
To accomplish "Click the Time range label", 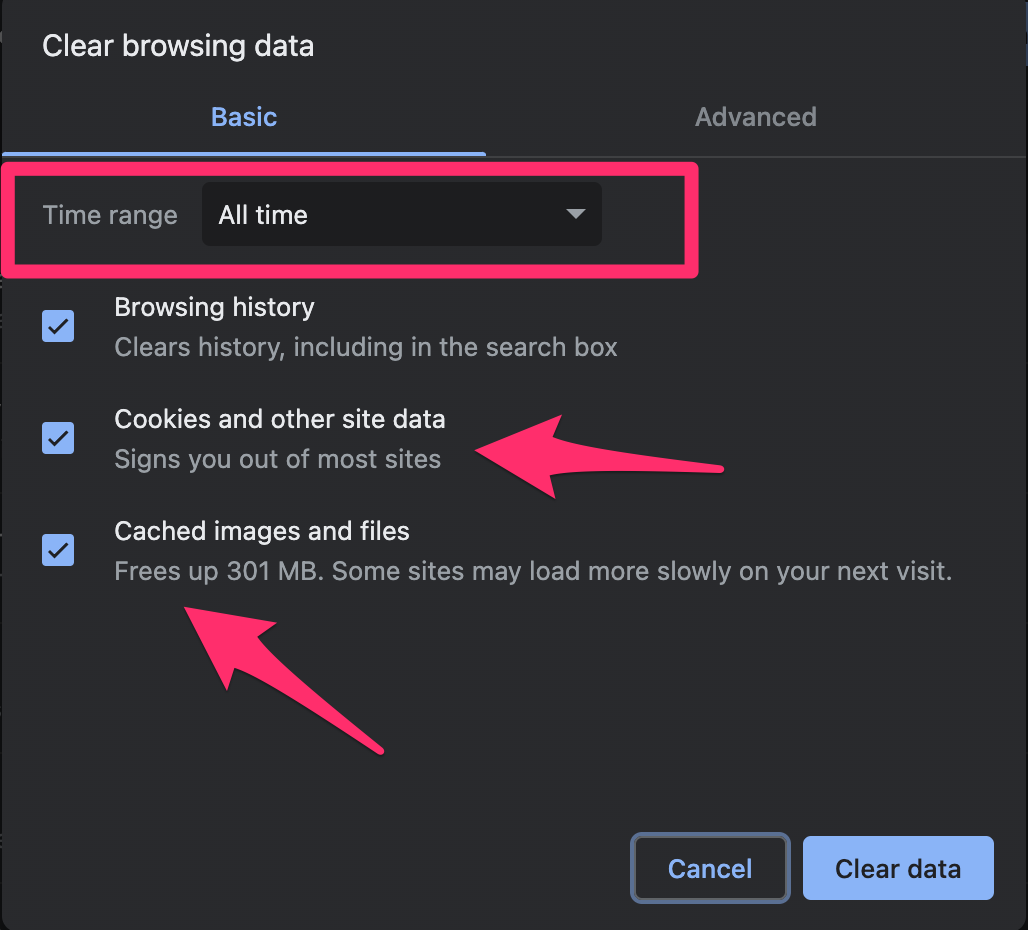I will click(x=110, y=214).
